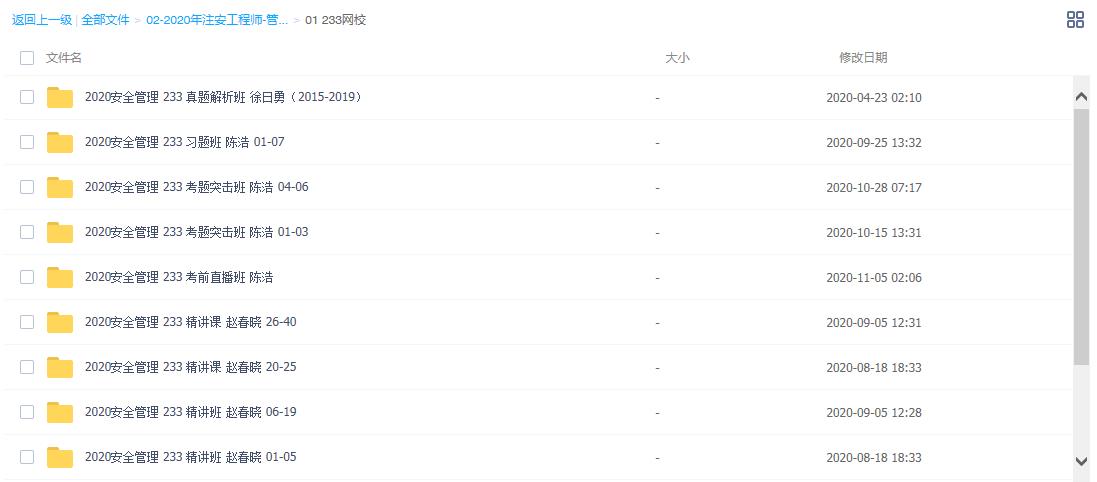Toggle the select-all checkbox beside 文件名
The image size is (1097, 482).
[27, 58]
